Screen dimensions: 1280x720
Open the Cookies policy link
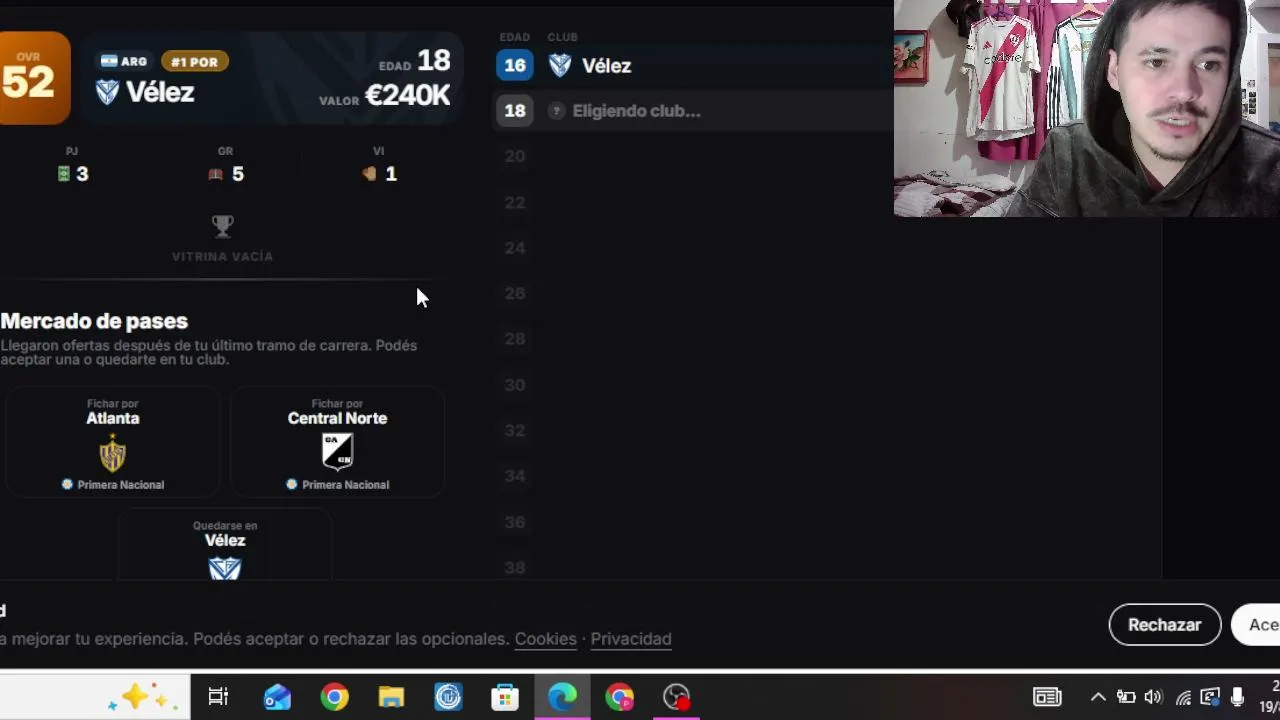tap(545, 639)
